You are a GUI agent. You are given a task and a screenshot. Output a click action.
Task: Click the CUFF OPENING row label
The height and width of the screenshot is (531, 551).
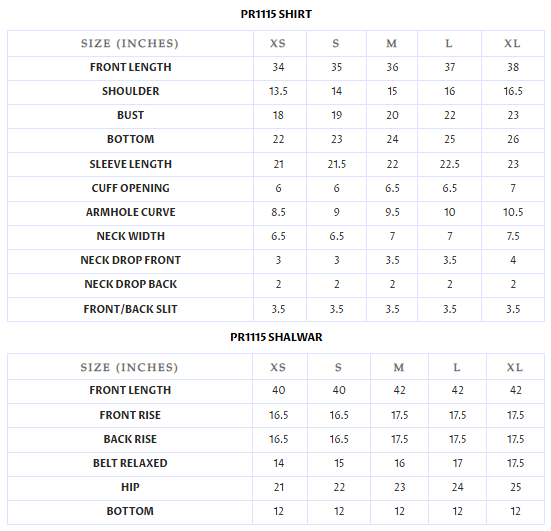coord(130,188)
